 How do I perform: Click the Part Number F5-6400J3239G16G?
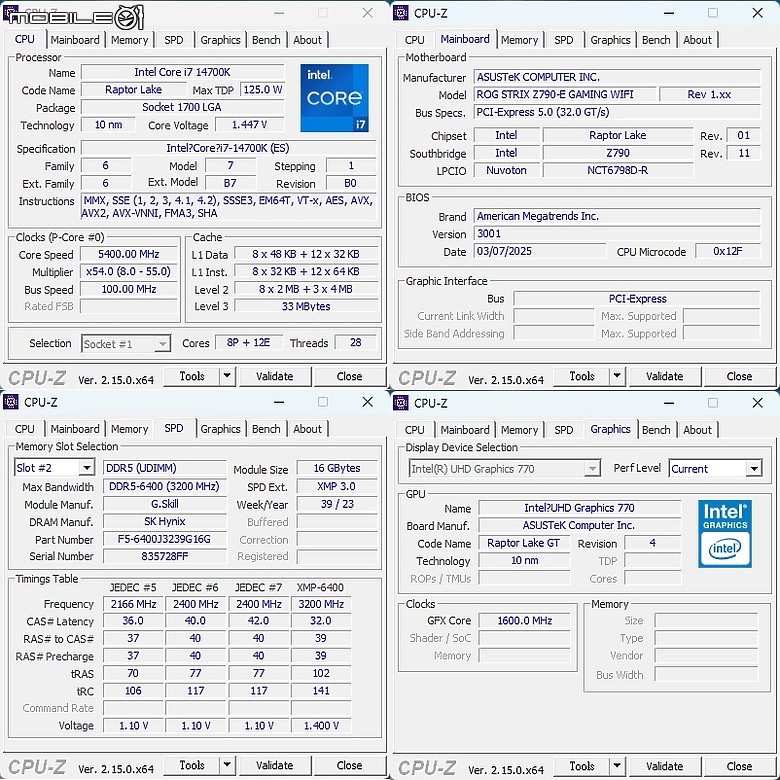tap(164, 539)
